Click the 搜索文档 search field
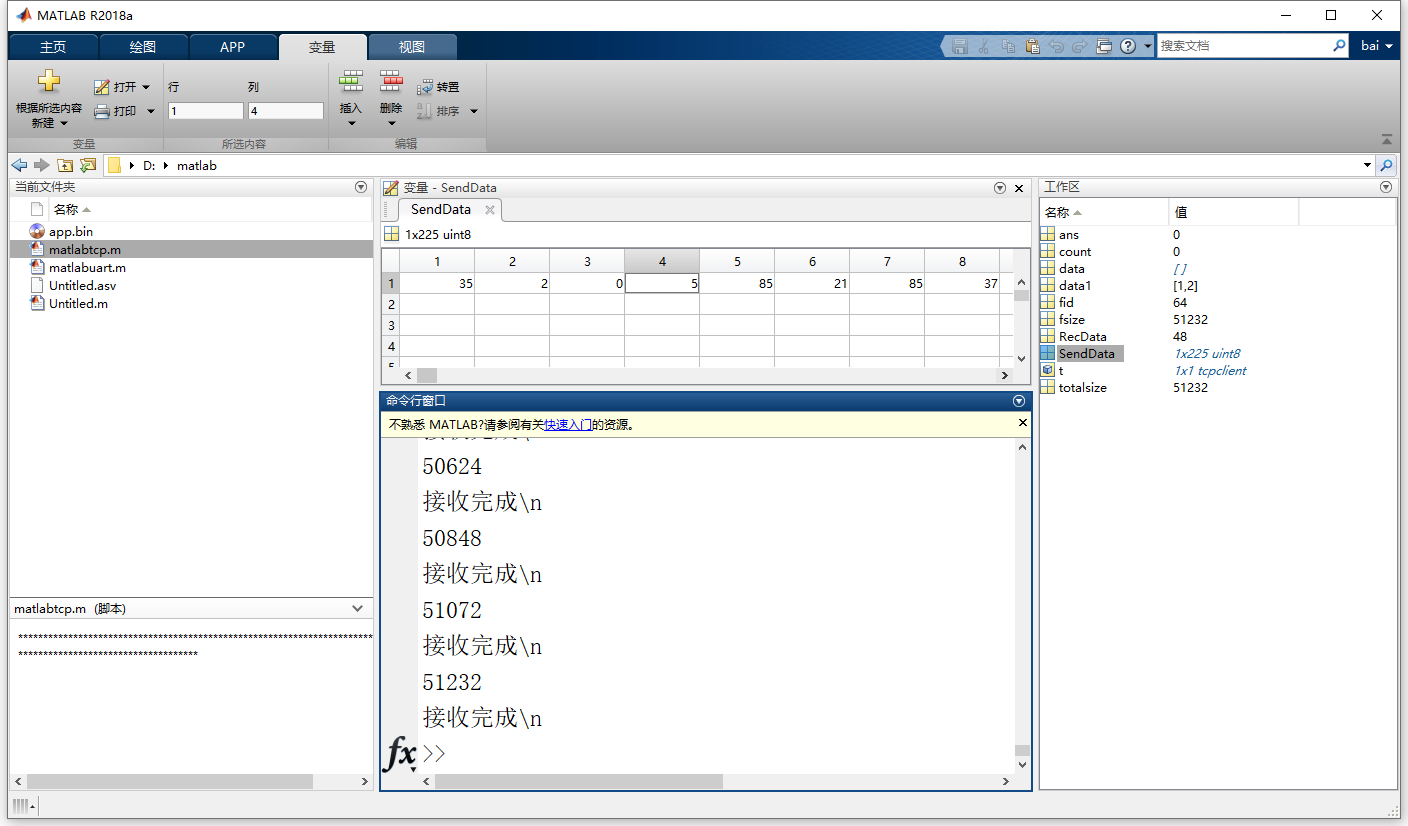The width and height of the screenshot is (1408, 826). pyautogui.click(x=1243, y=46)
